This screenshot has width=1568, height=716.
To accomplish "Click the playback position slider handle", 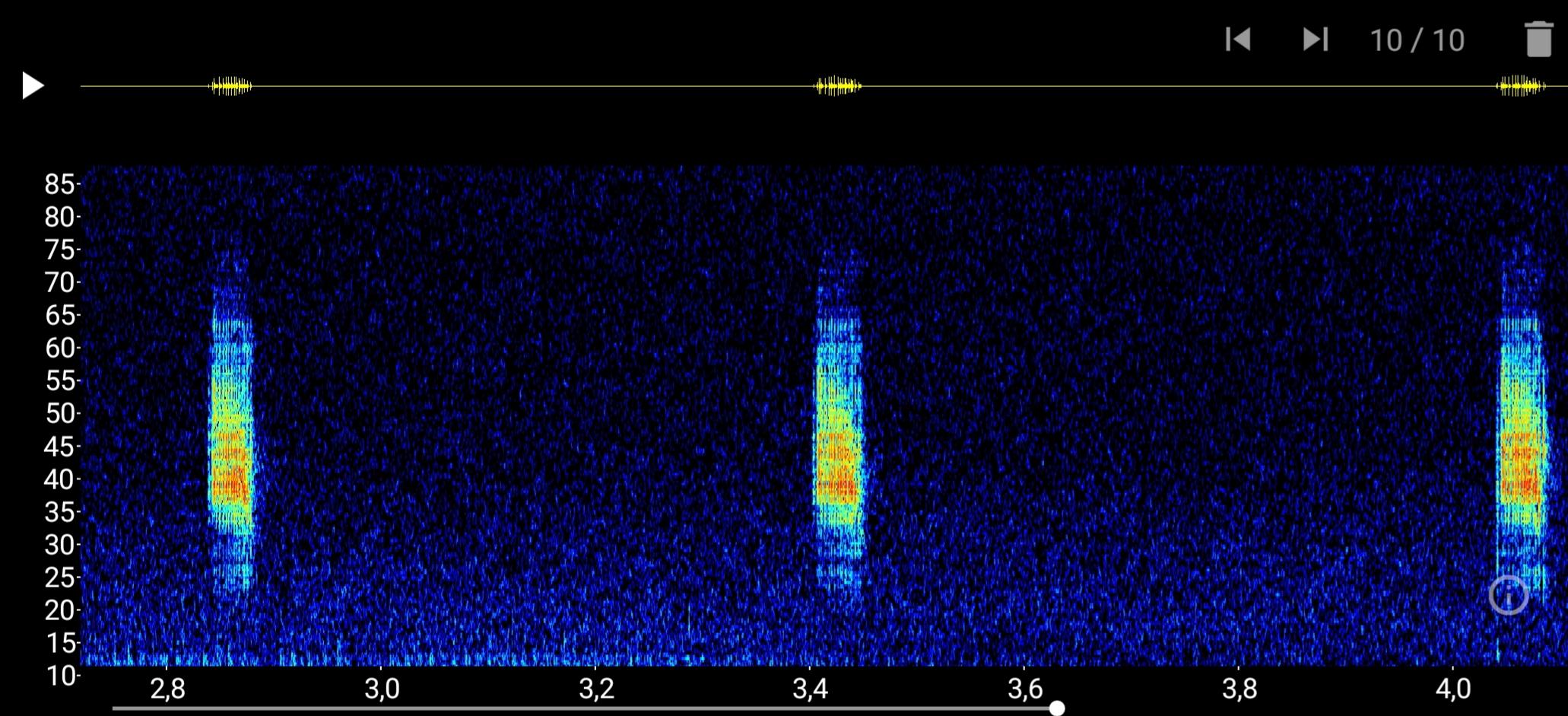I will tap(1056, 708).
